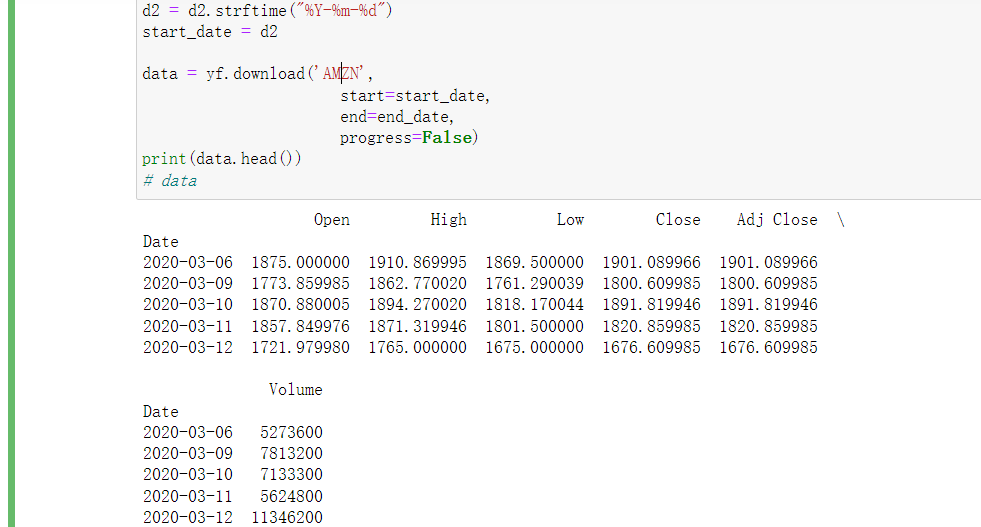Click the 2020-03-06 date in price table
Screen dimensions: 981x527
(x=188, y=262)
